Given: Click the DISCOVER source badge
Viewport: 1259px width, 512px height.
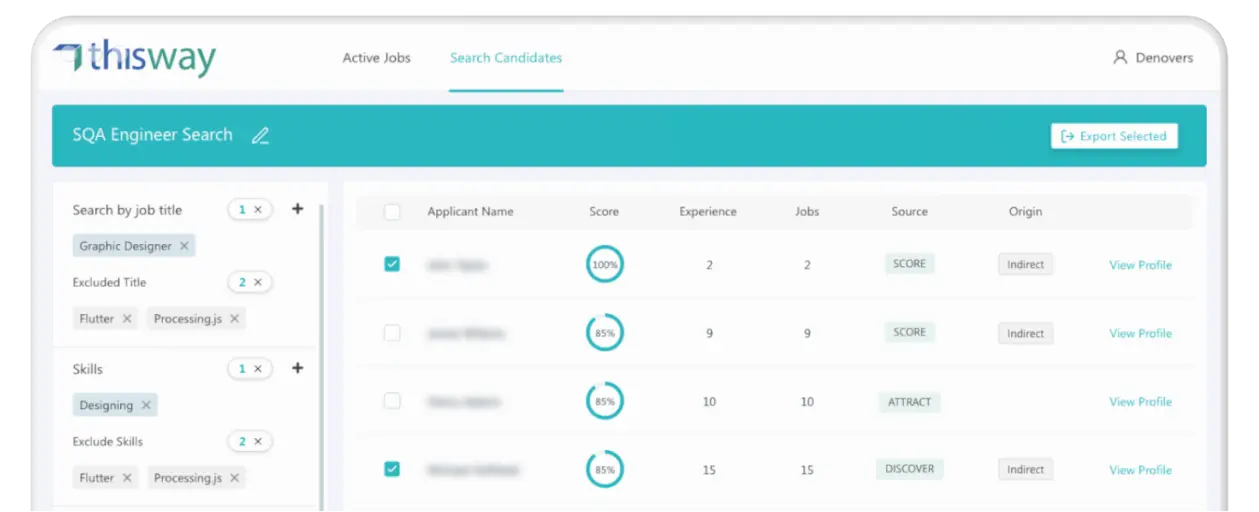Looking at the screenshot, I should pyautogui.click(x=910, y=468).
